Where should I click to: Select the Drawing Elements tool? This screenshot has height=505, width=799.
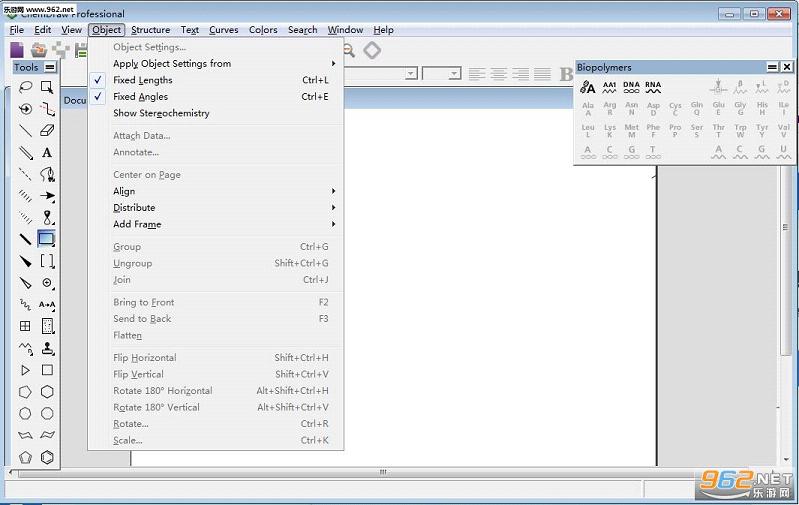46,238
